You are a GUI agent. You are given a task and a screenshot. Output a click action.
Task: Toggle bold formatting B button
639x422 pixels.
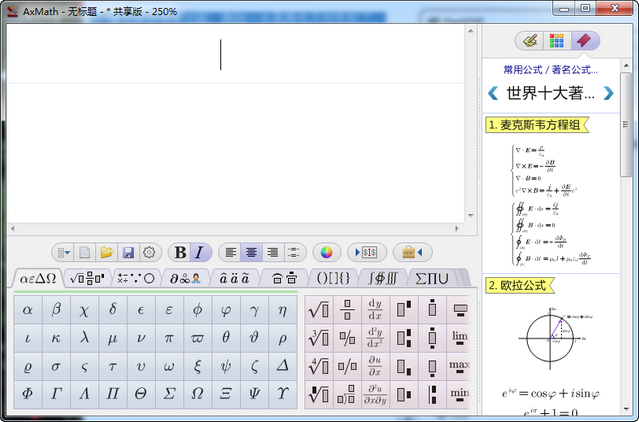(x=180, y=253)
